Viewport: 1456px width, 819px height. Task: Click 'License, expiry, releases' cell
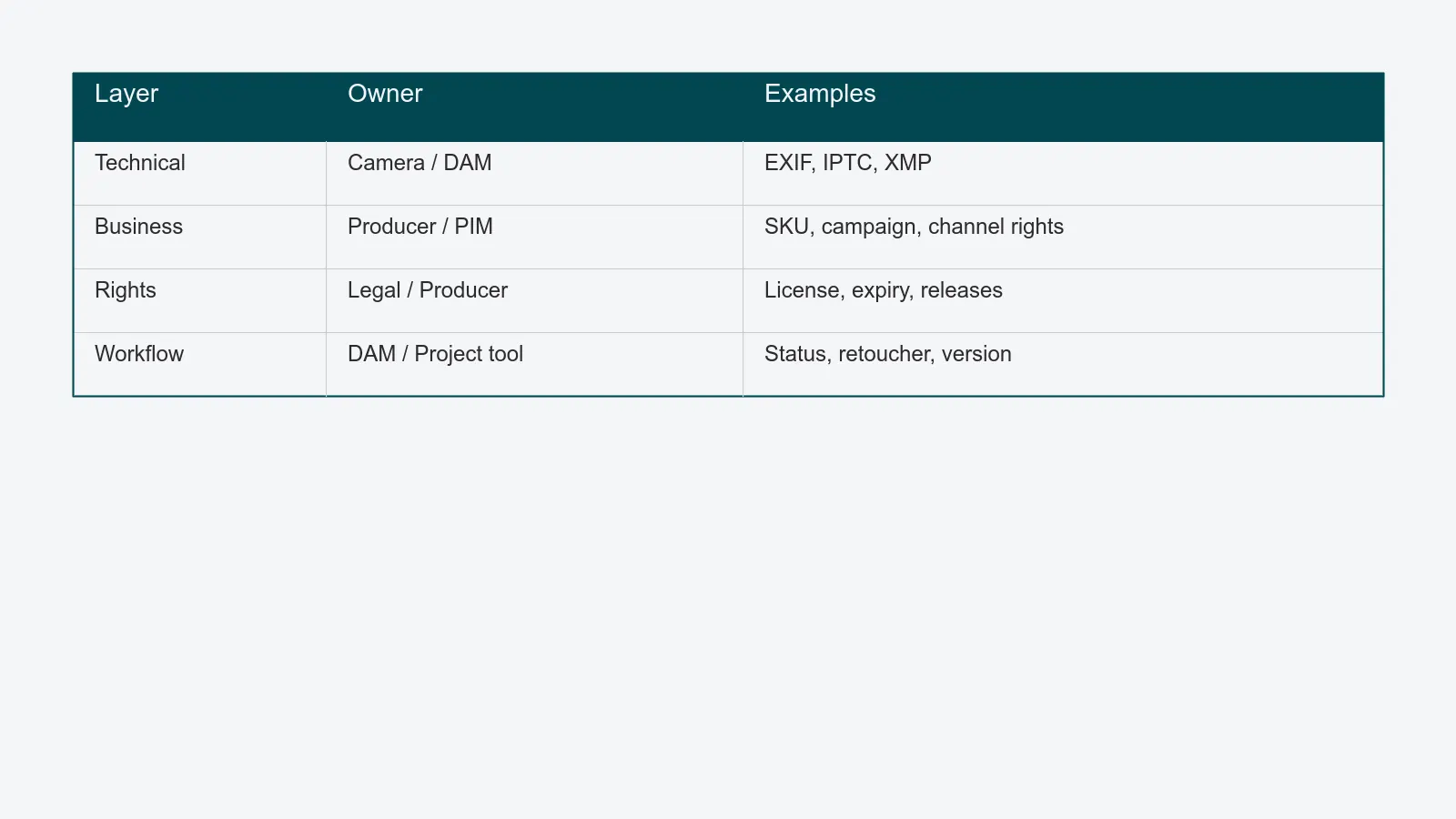[x=1063, y=300]
